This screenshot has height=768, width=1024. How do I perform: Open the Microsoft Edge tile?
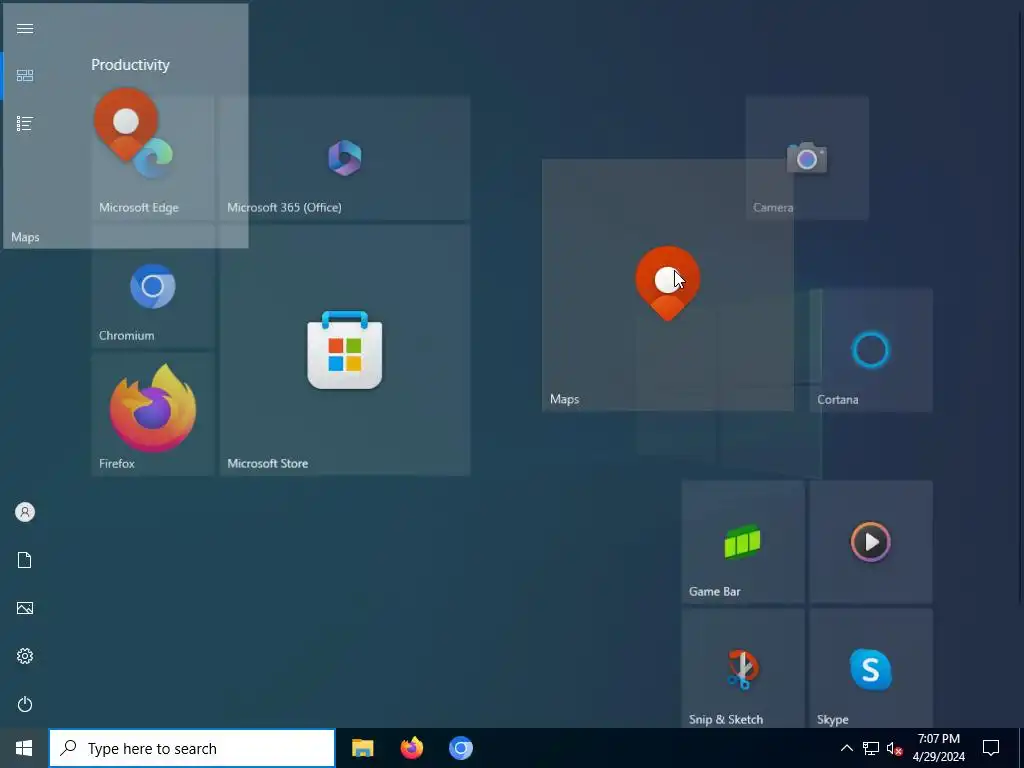[x=153, y=158]
